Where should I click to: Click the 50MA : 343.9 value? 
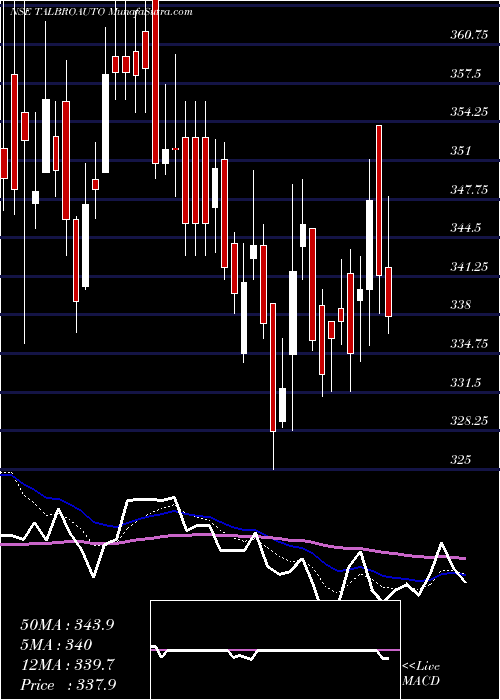click(x=67, y=625)
